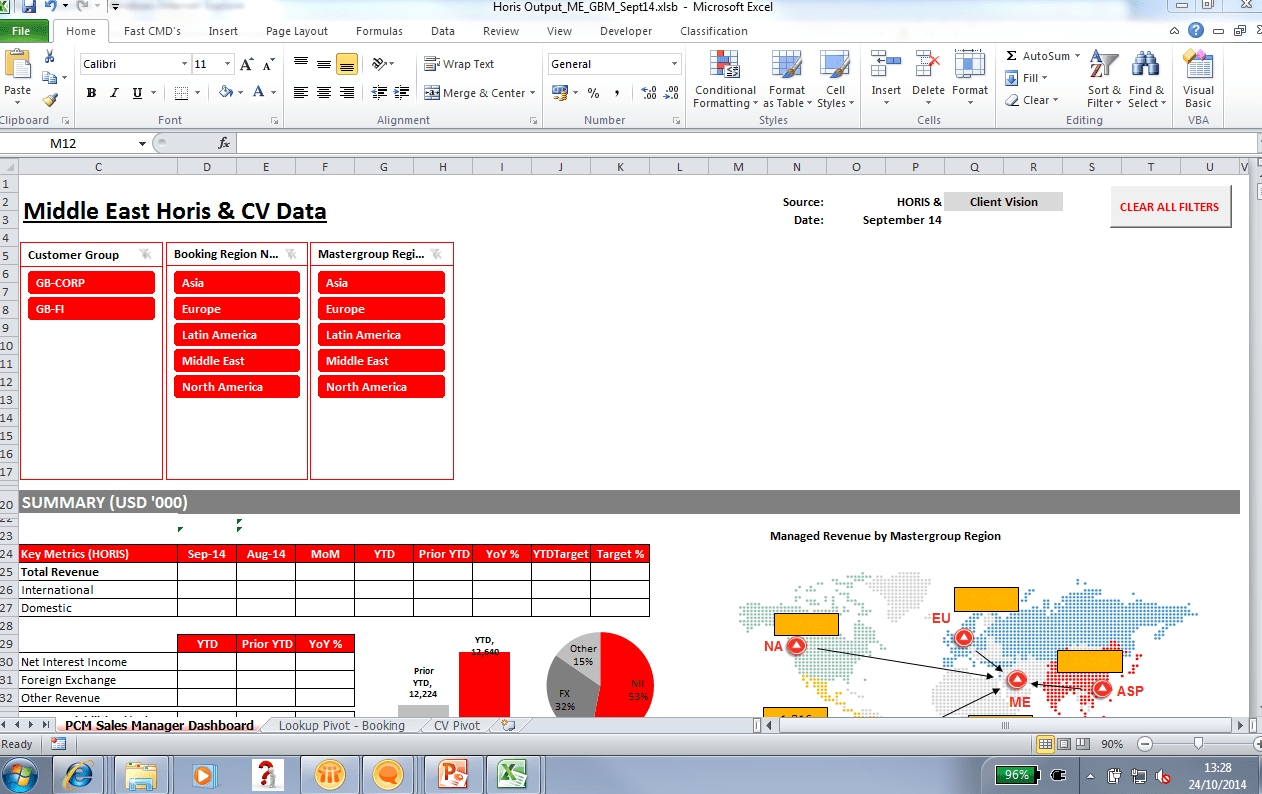Screen dimensions: 1262x794
Task: Click the Fill Color paint bucket
Action: 226,93
